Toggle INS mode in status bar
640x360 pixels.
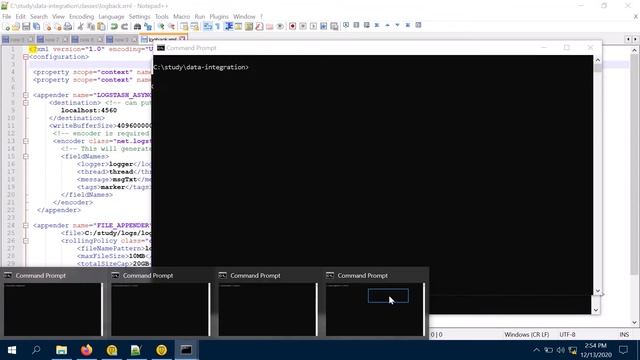tap(624, 334)
